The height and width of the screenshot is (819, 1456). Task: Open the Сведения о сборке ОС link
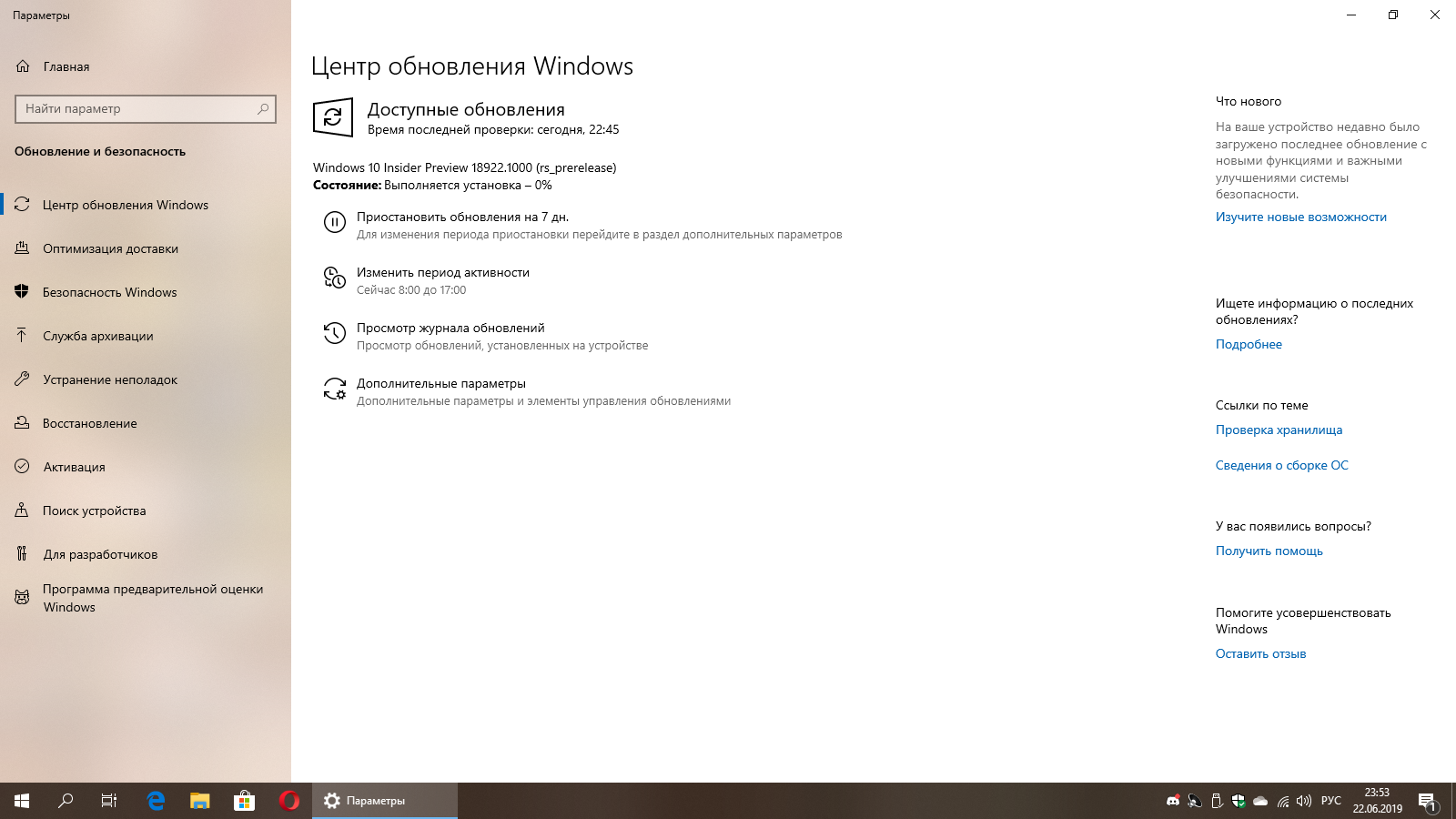click(1282, 465)
